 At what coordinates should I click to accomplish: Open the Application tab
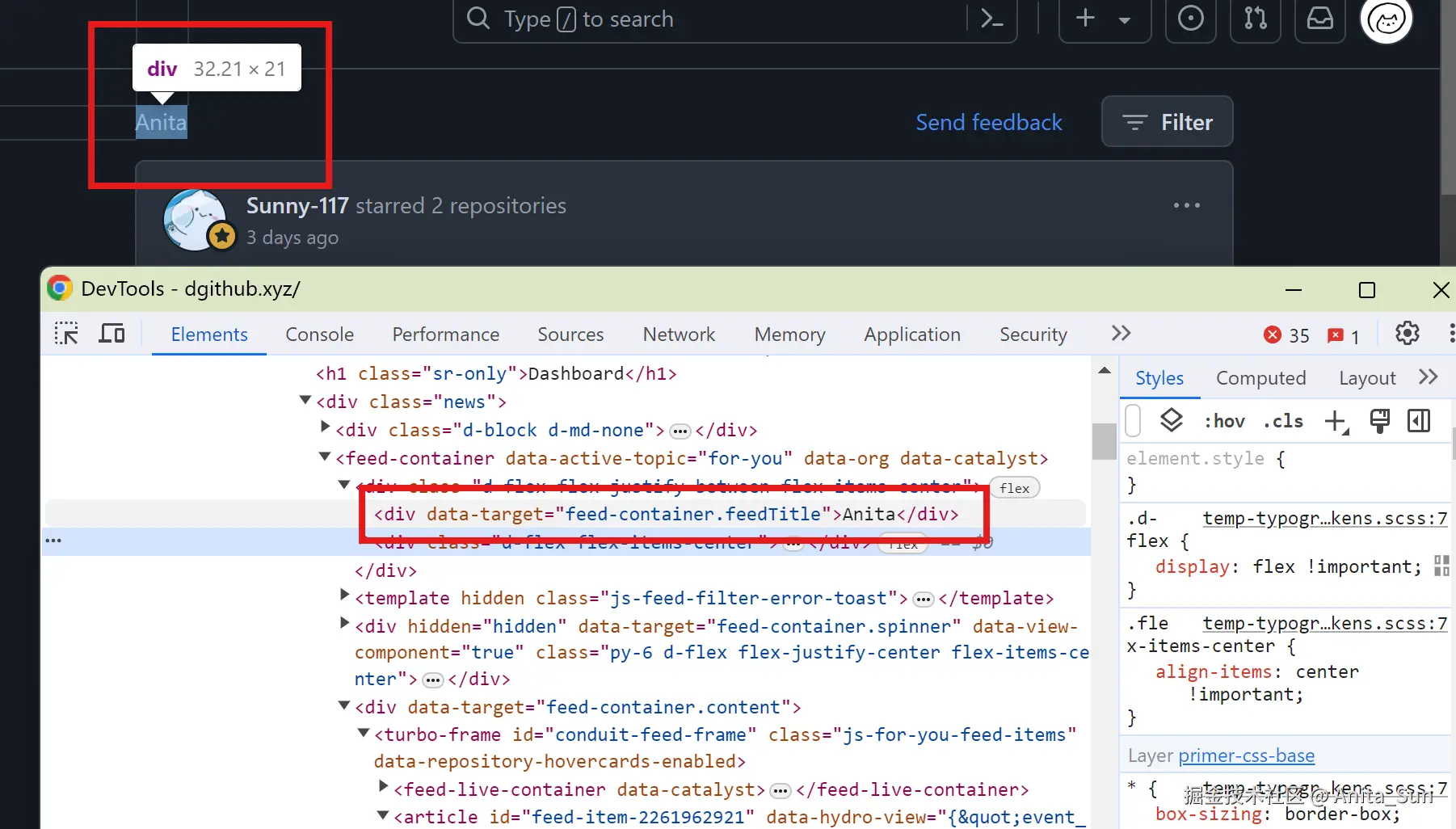tap(912, 335)
